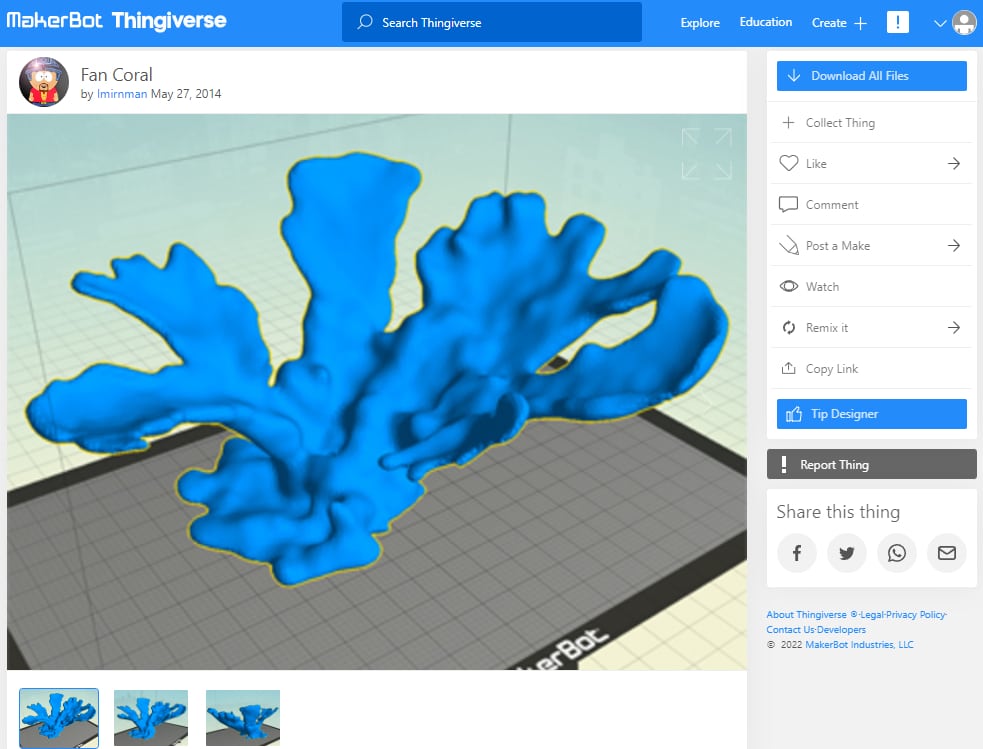983x749 pixels.
Task: Share this thing on Facebook
Action: click(x=796, y=552)
